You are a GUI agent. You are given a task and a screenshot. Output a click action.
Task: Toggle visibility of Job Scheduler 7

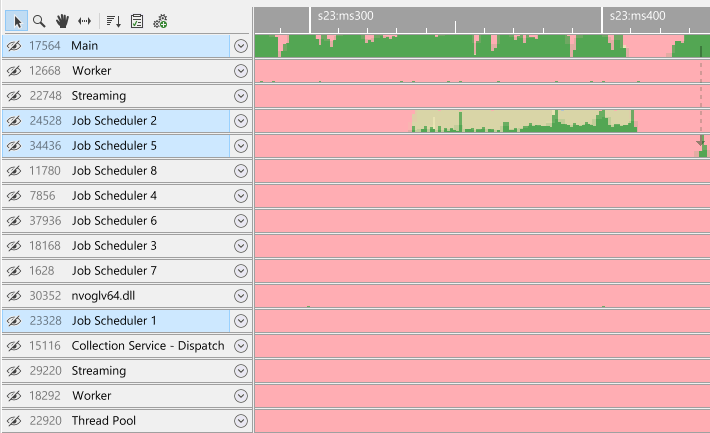[x=14, y=271]
